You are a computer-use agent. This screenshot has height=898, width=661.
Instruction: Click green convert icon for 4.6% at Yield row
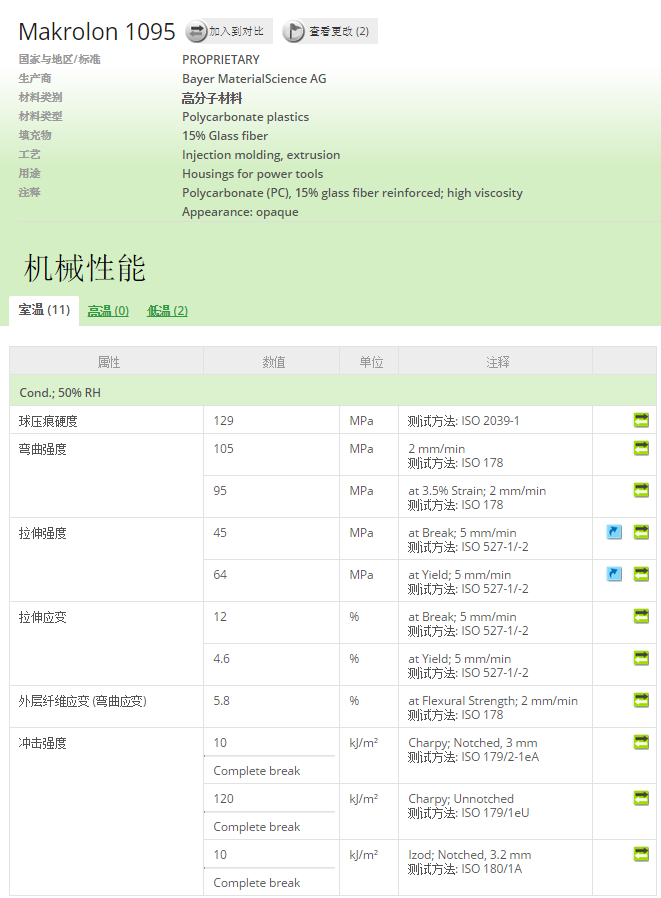641,659
